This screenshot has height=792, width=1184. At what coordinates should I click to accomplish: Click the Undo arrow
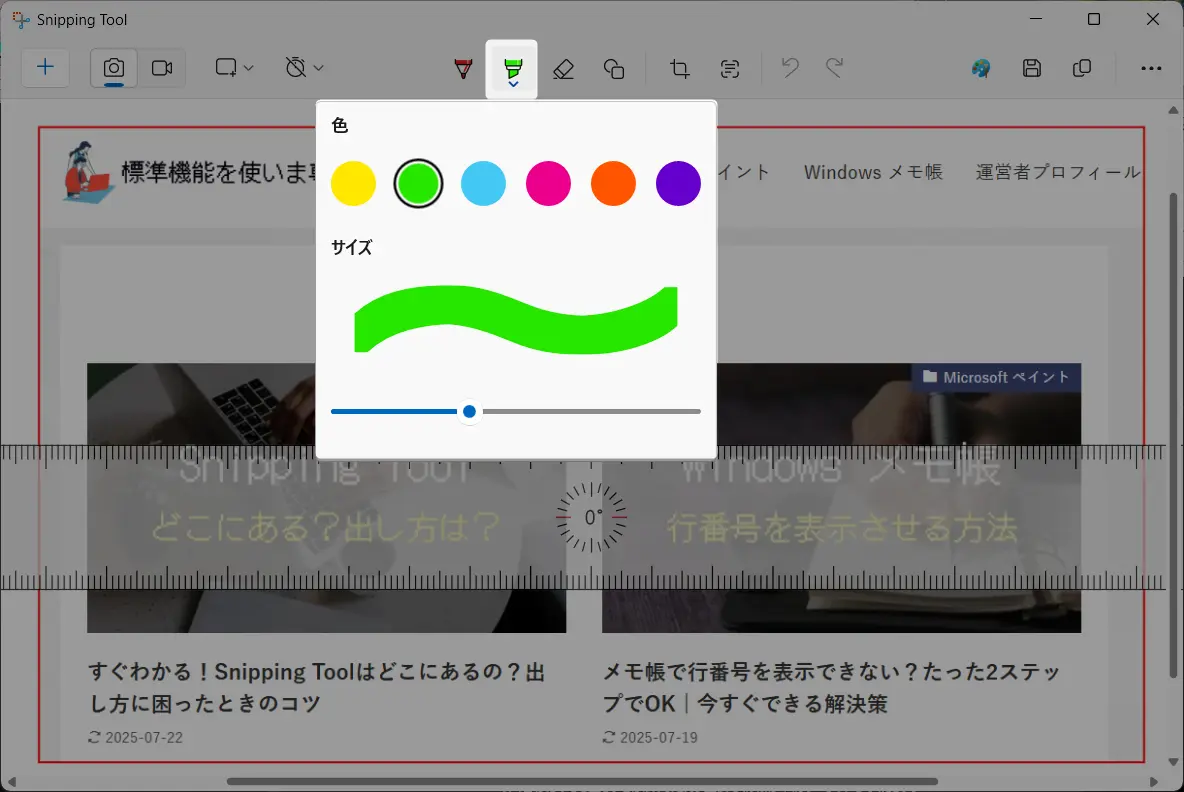(790, 68)
